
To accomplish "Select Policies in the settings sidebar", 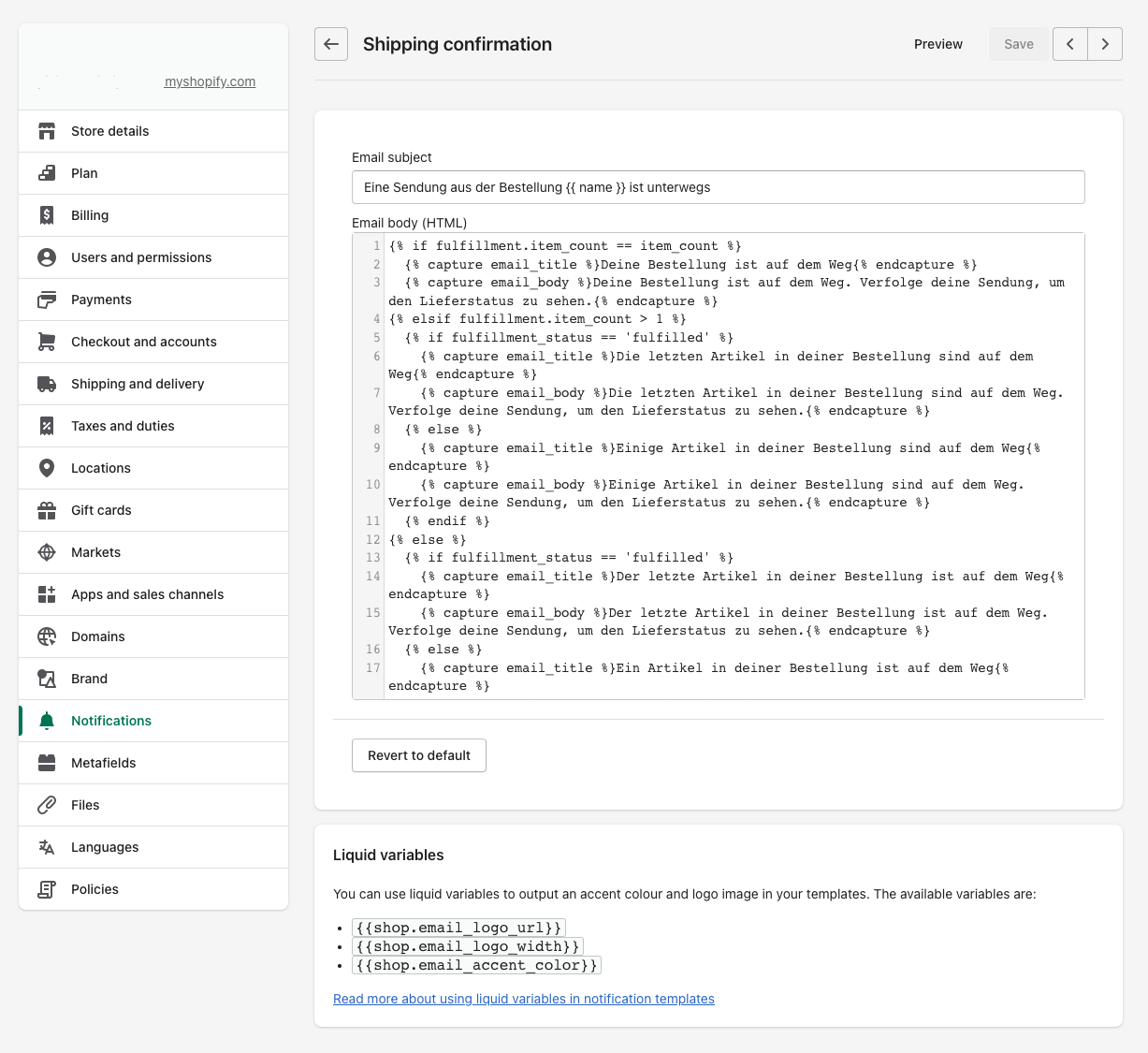I will (94, 889).
